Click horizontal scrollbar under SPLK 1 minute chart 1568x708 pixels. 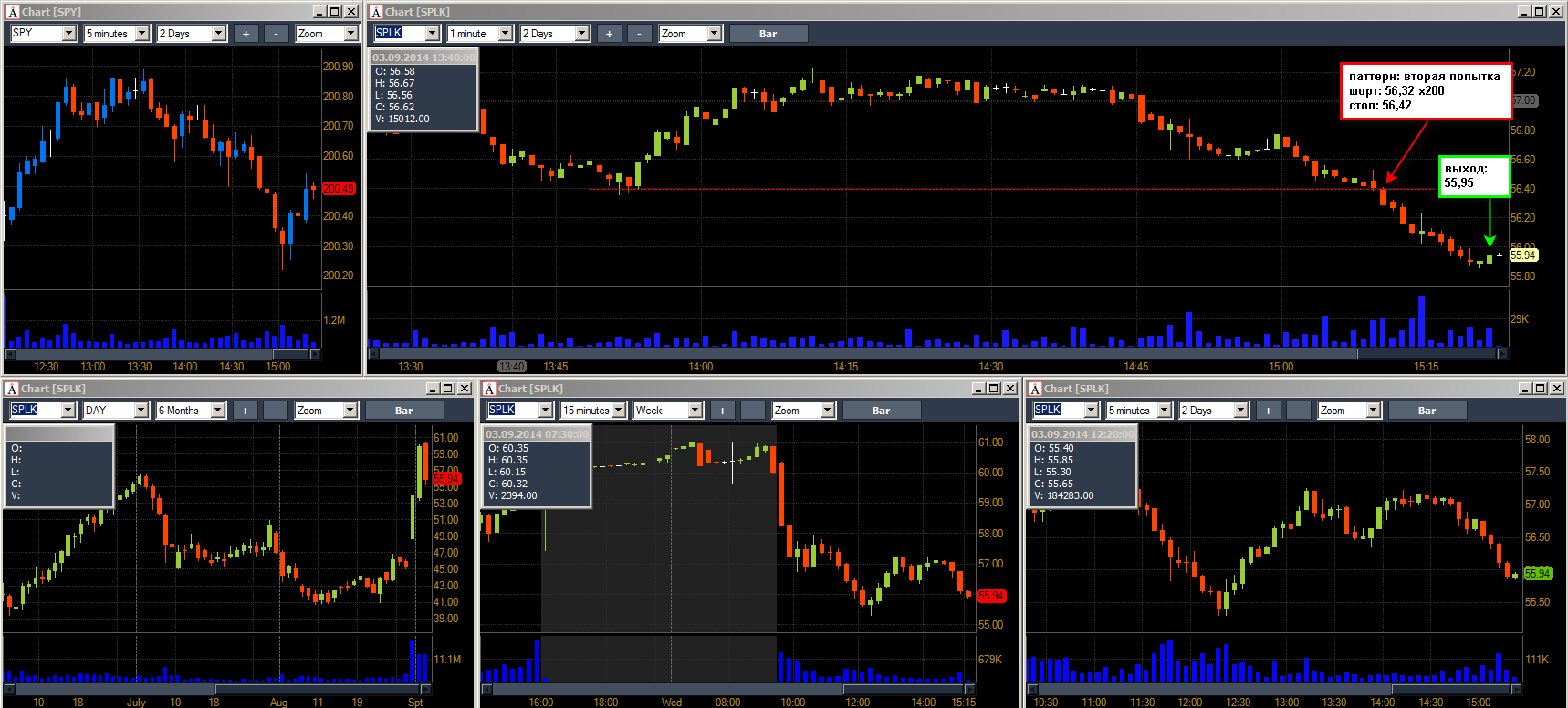tap(938, 353)
